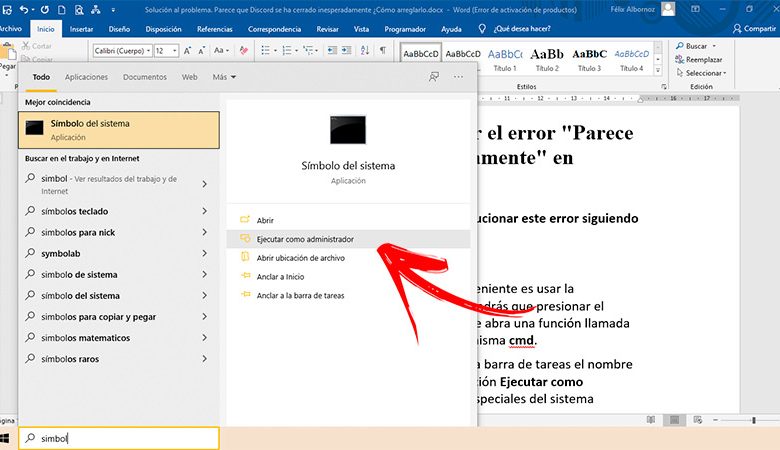Screen dimensions: 780x450
Task: Increase font size with the grow font icon
Action: 188,50
